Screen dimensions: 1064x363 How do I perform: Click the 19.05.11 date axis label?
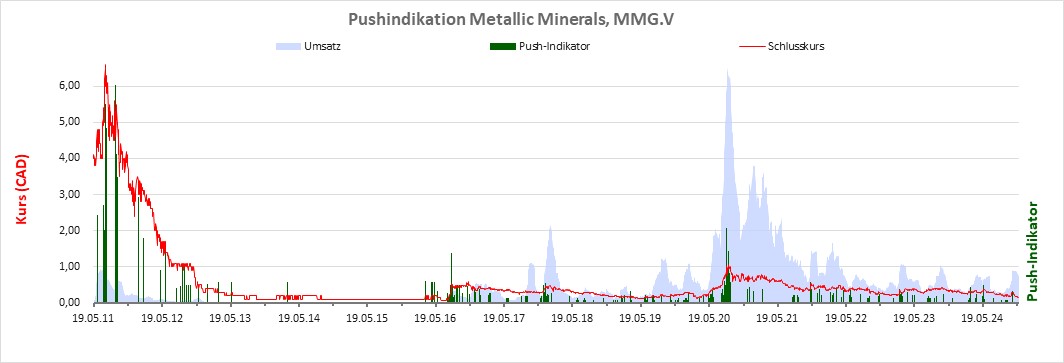(x=93, y=318)
